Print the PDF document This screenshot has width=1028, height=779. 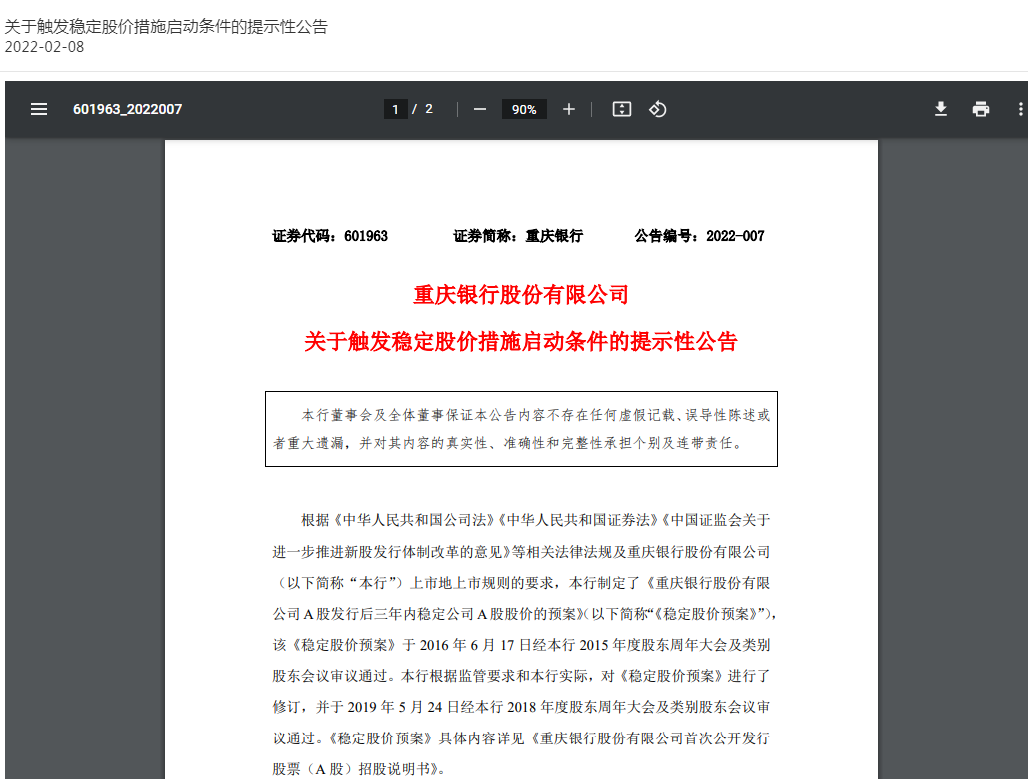(981, 109)
